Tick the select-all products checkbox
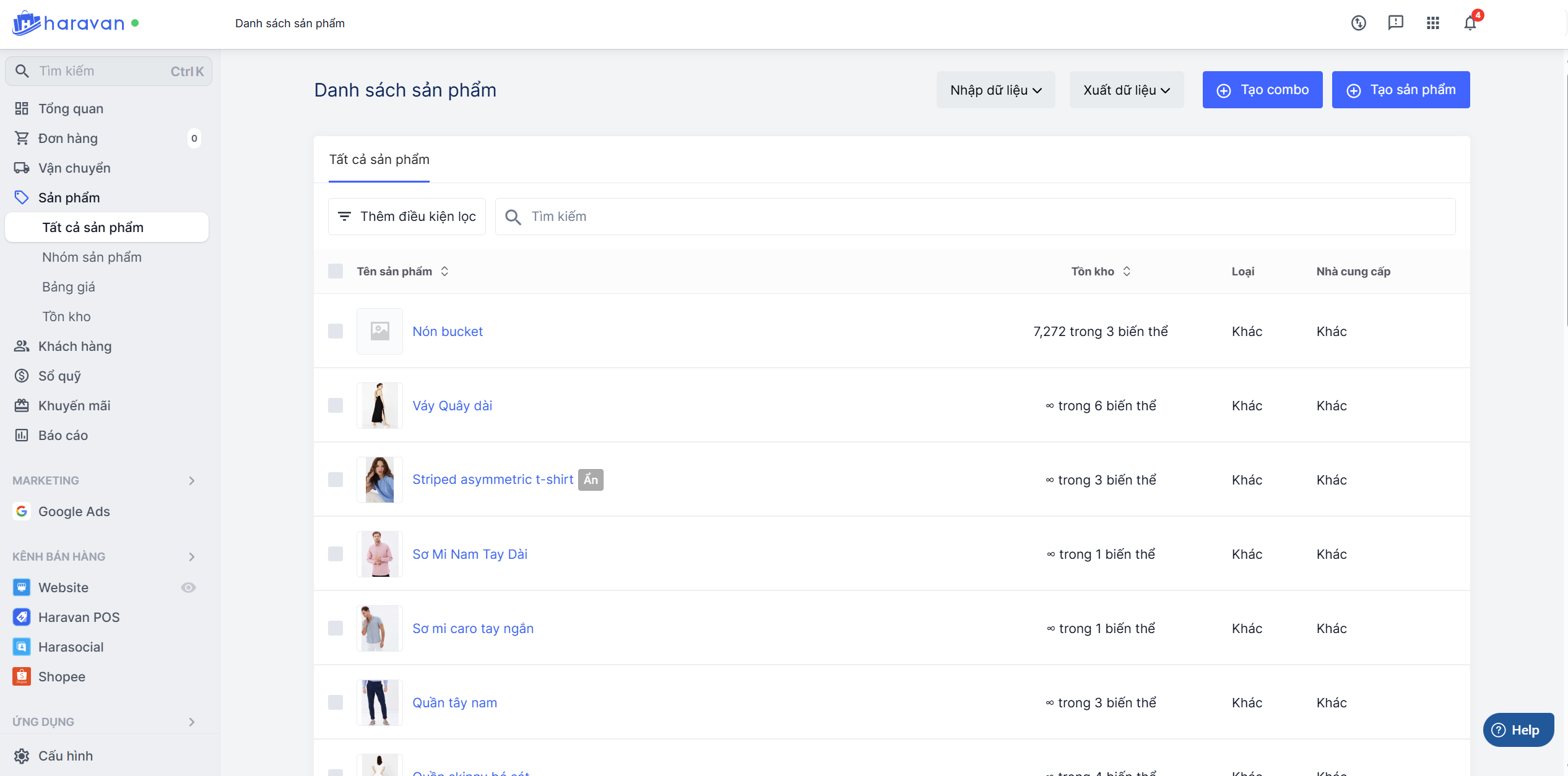 click(x=336, y=271)
